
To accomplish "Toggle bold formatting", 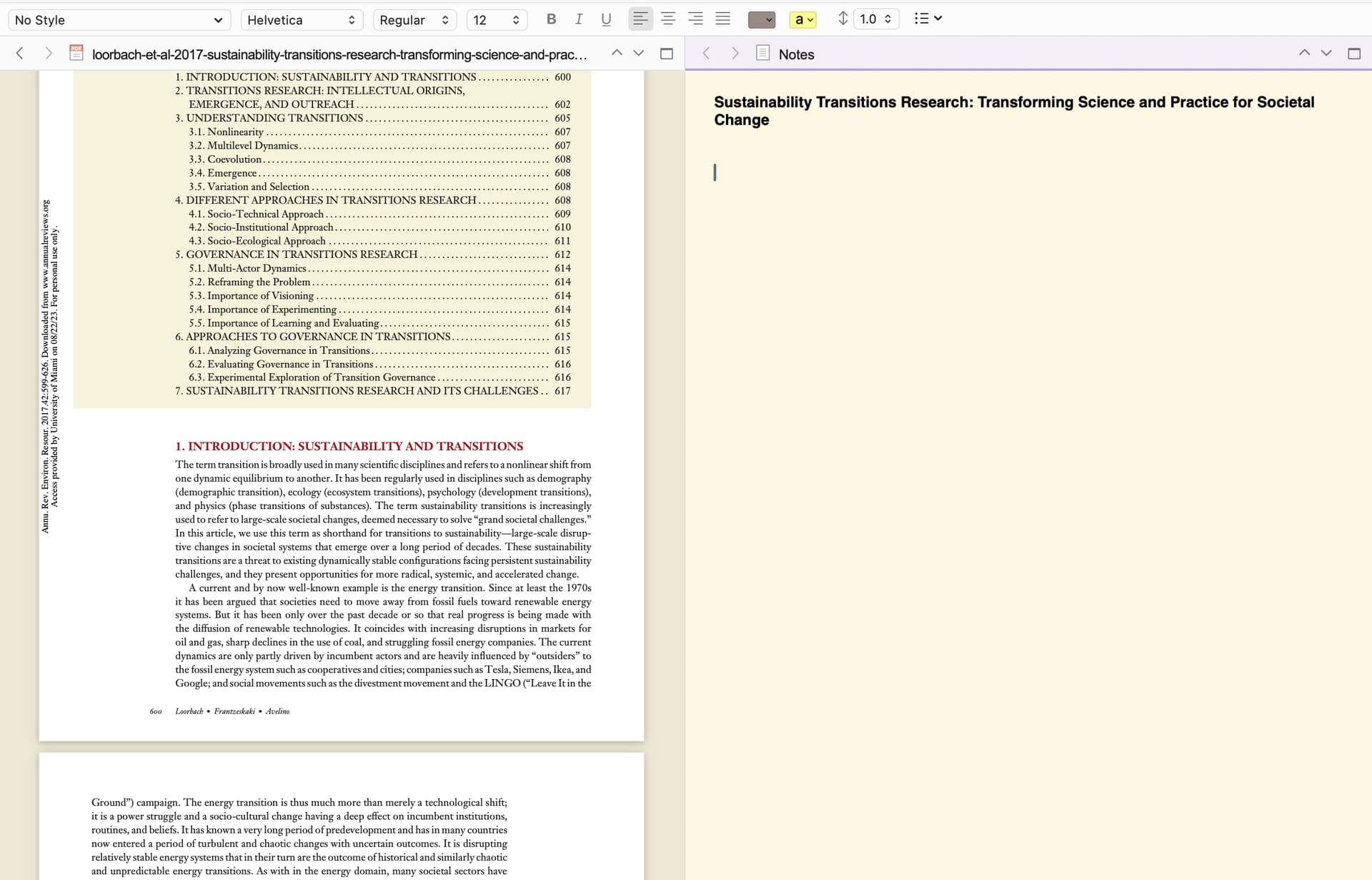I will 551,19.
